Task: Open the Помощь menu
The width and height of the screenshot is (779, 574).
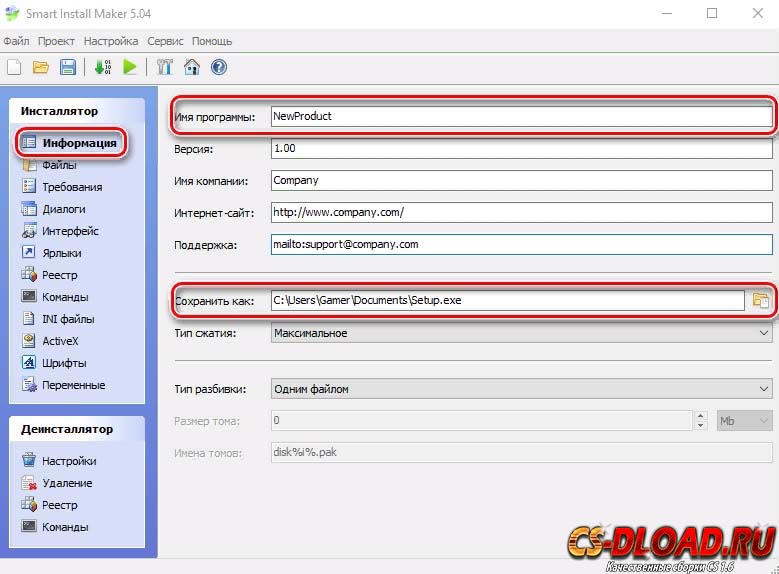Action: [x=212, y=41]
